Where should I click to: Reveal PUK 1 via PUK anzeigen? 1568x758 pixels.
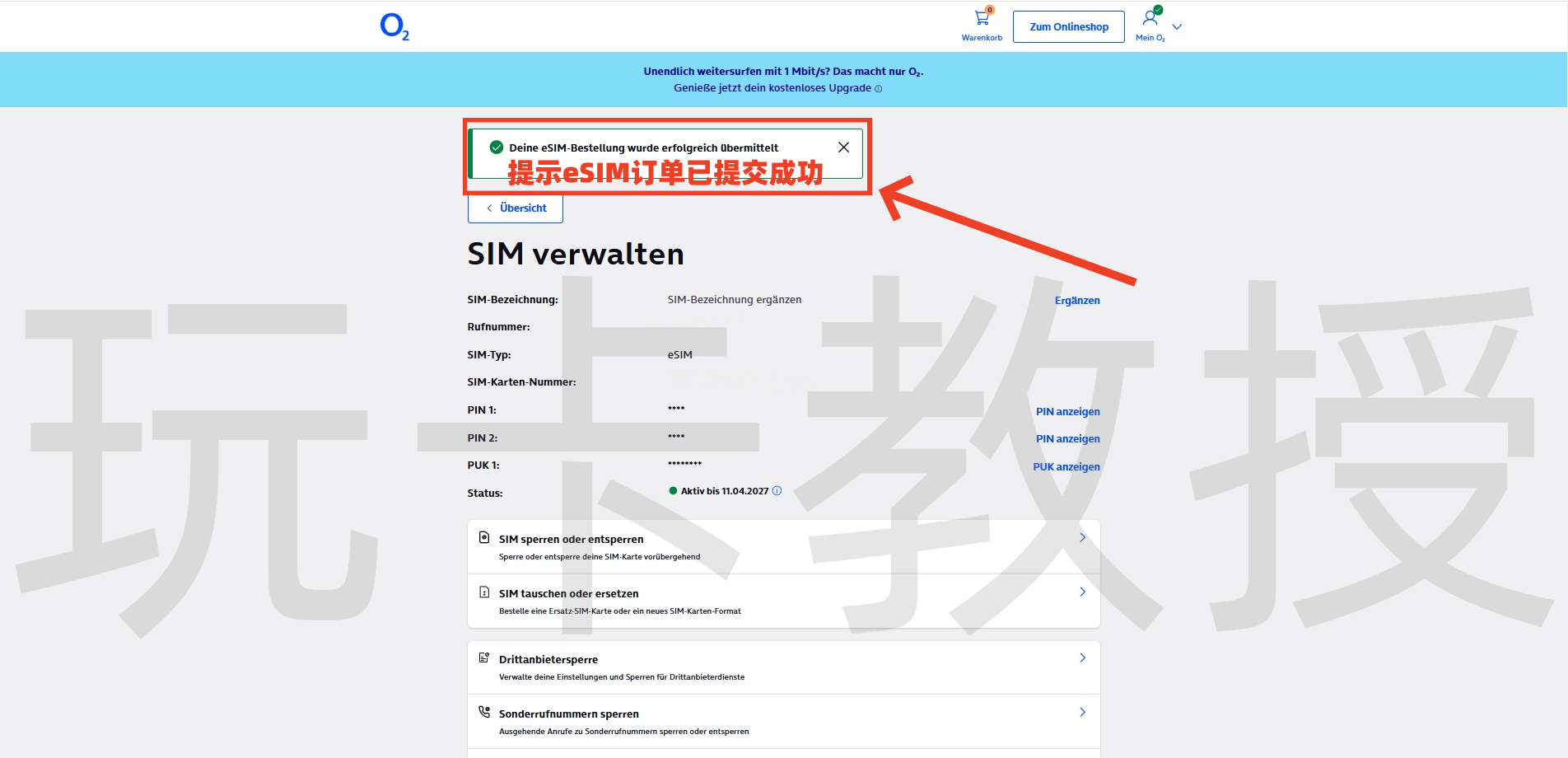pyautogui.click(x=1066, y=467)
